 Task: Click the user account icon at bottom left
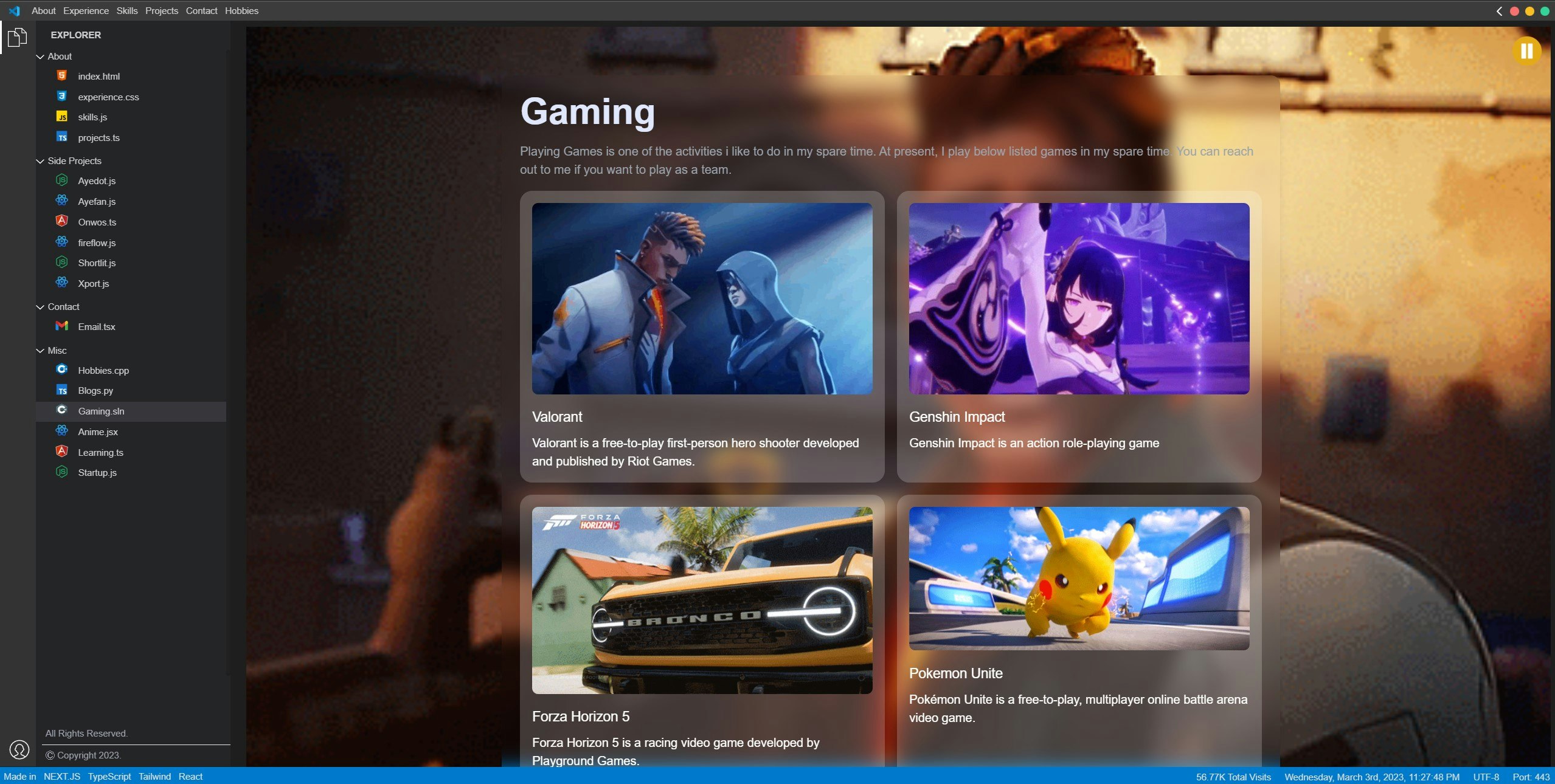point(19,749)
